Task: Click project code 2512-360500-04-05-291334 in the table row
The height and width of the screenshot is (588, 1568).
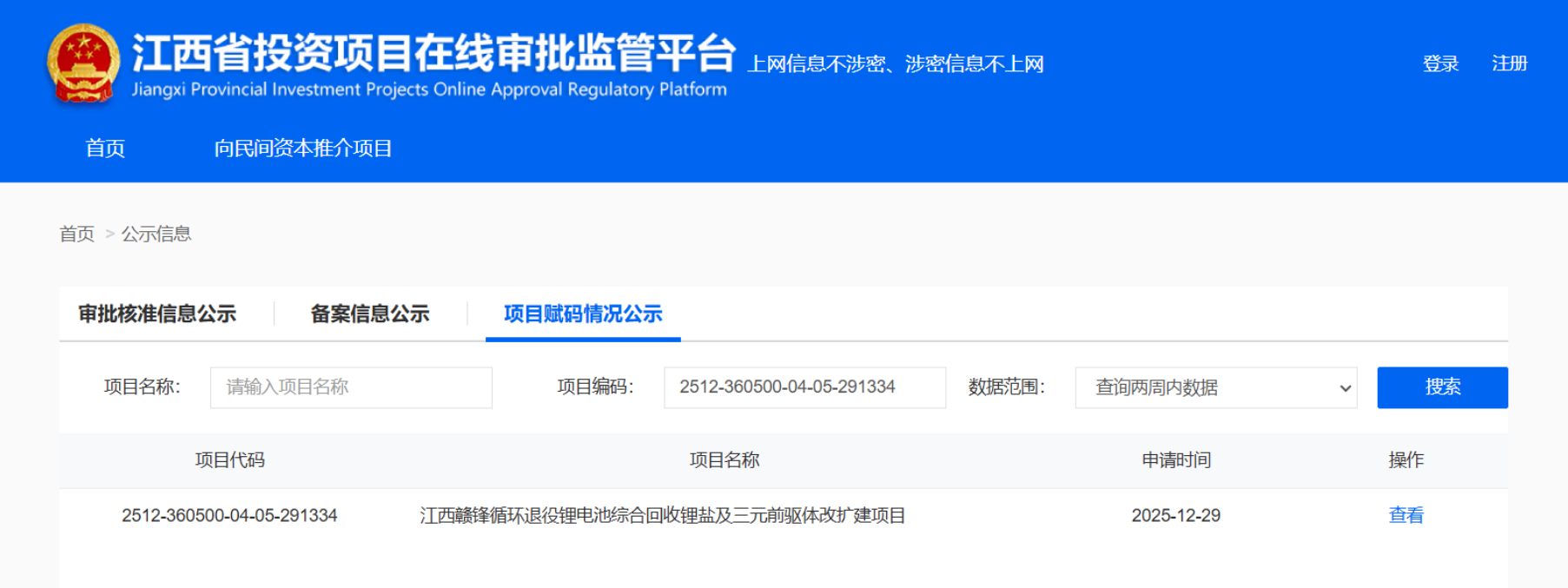Action: (229, 515)
